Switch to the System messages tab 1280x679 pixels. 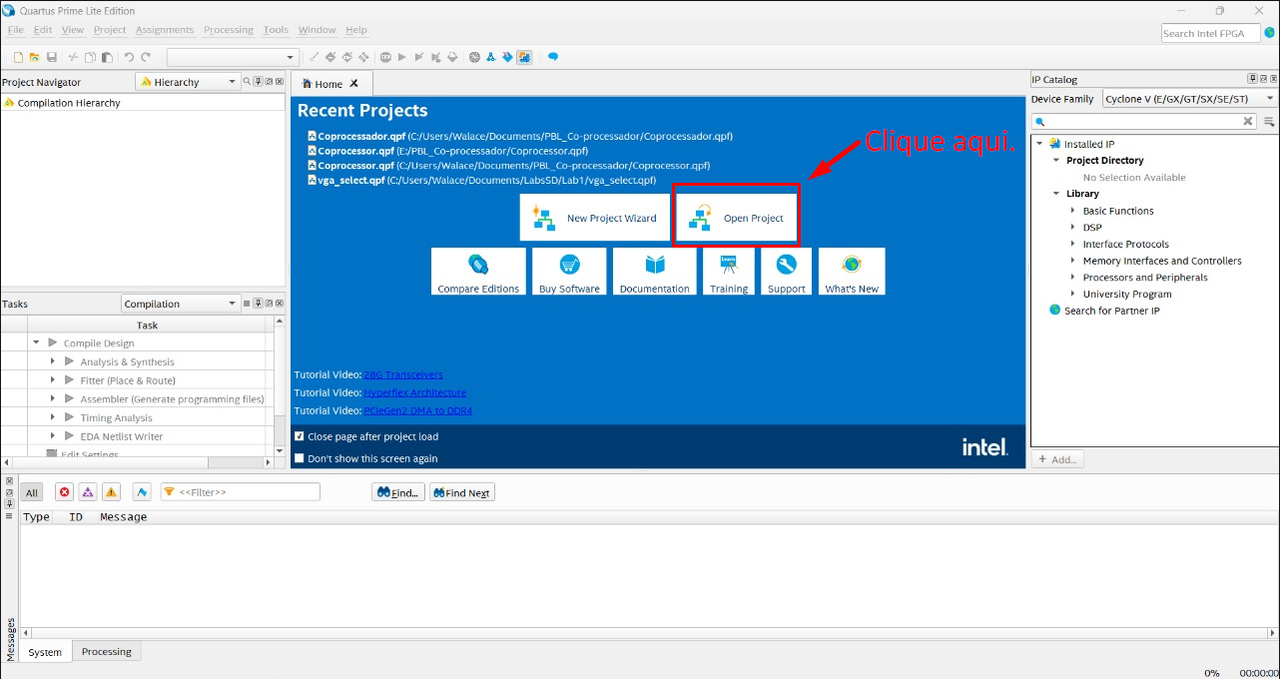pos(45,652)
